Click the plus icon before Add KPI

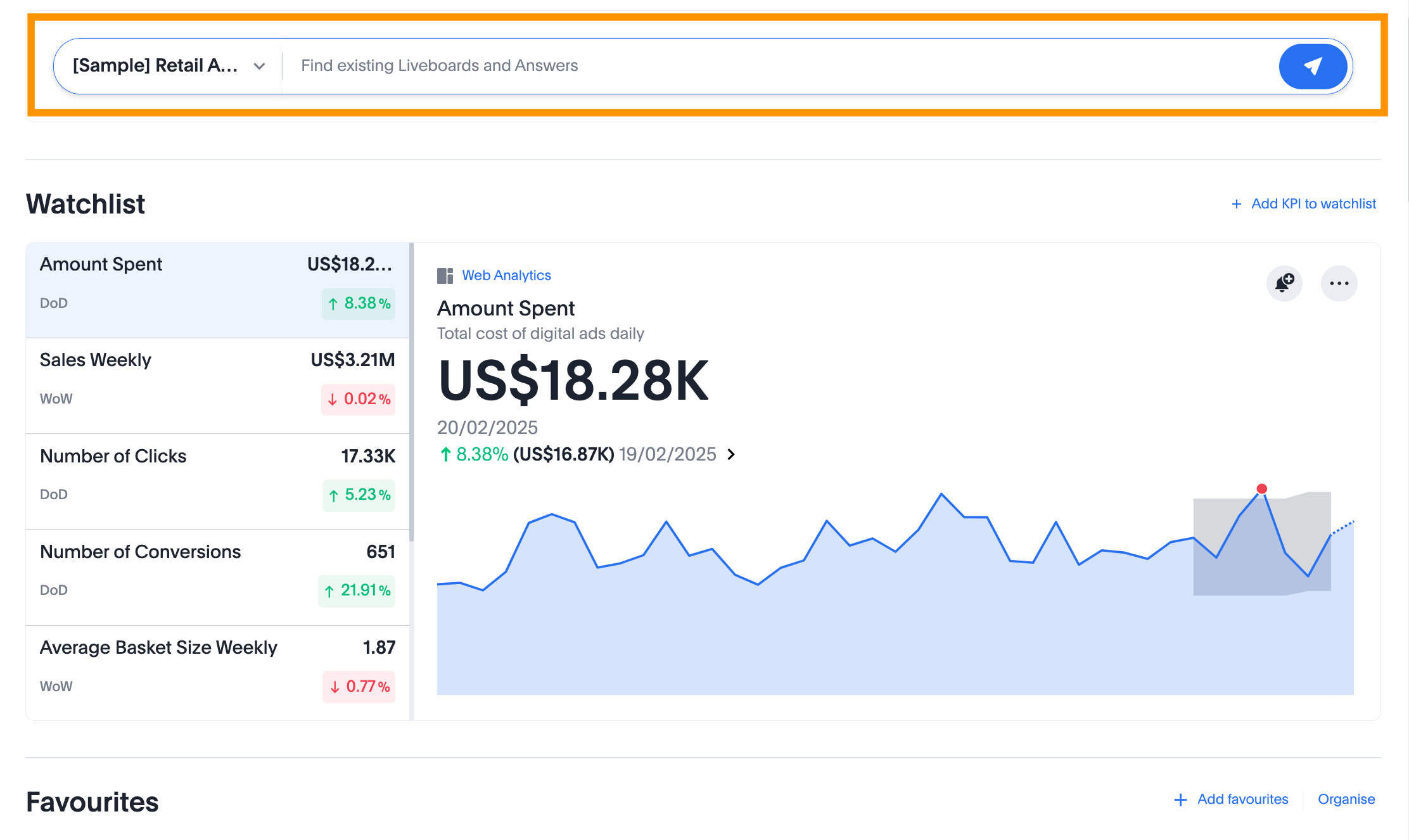coord(1236,204)
